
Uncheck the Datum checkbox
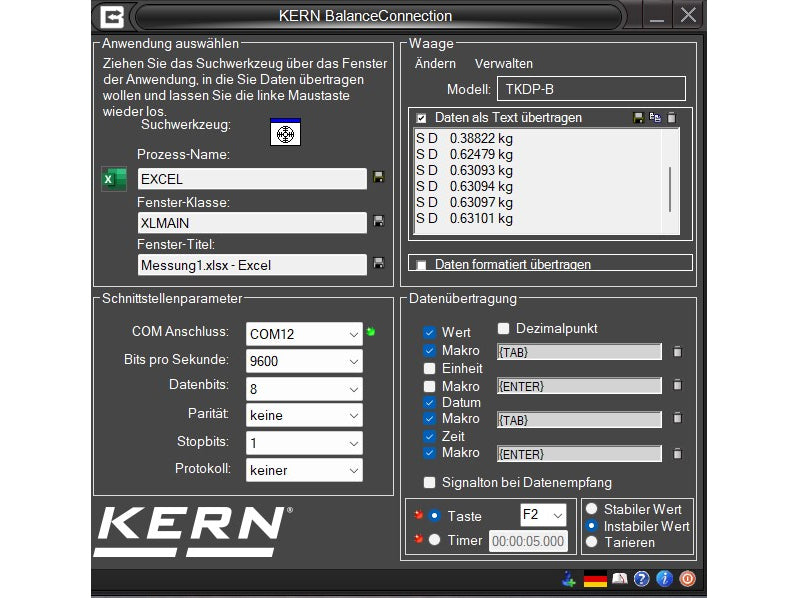[x=430, y=403]
